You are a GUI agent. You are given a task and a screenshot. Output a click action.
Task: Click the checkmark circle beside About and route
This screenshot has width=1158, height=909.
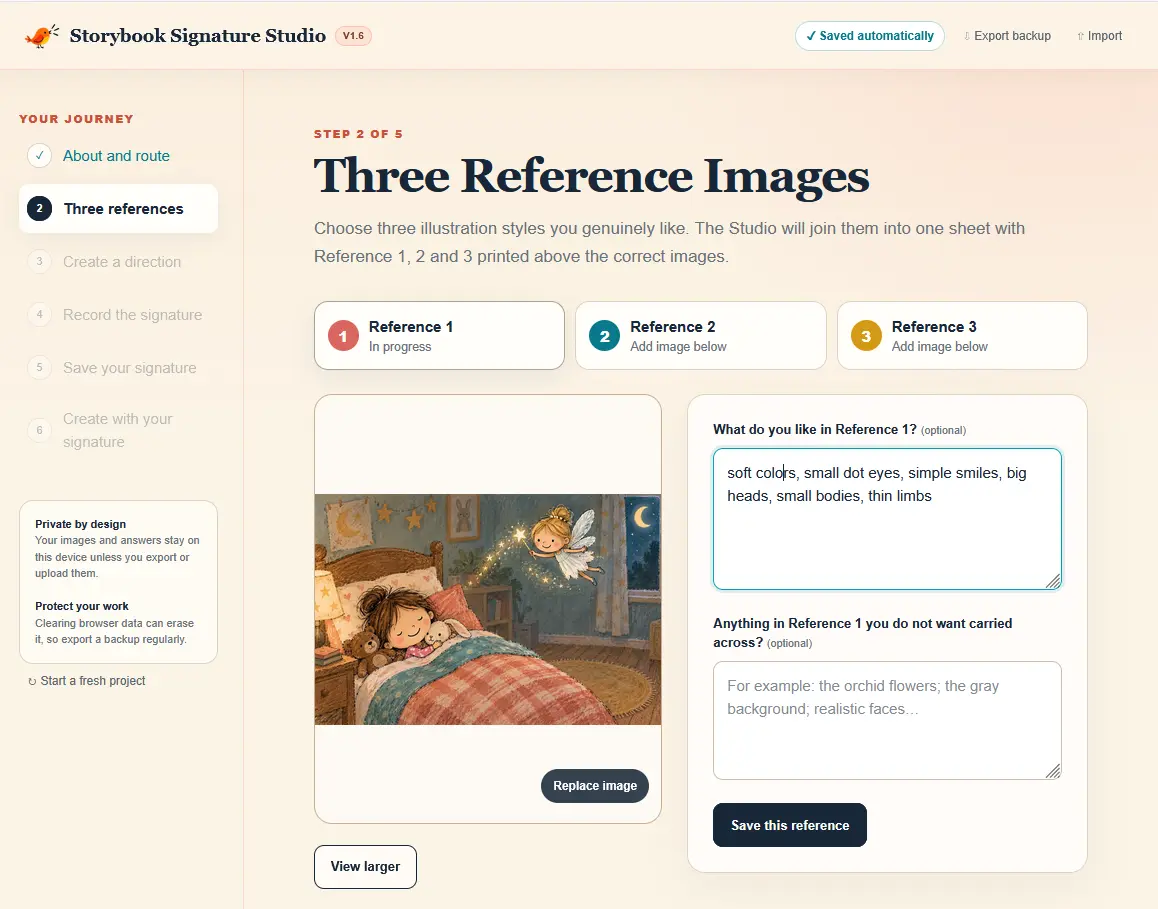tap(39, 156)
